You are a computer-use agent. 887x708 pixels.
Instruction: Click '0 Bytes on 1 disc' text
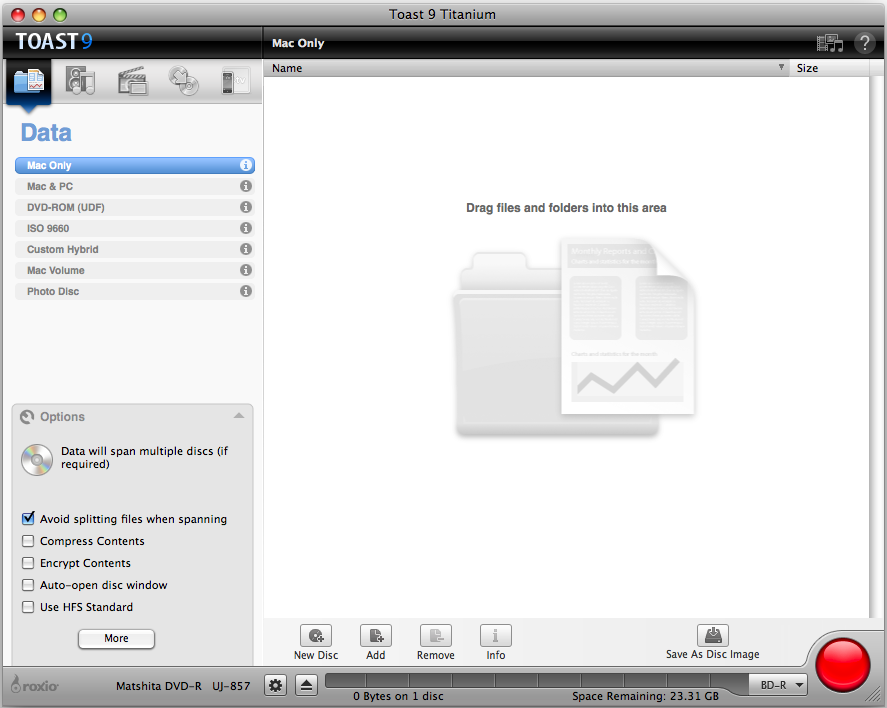tap(398, 696)
